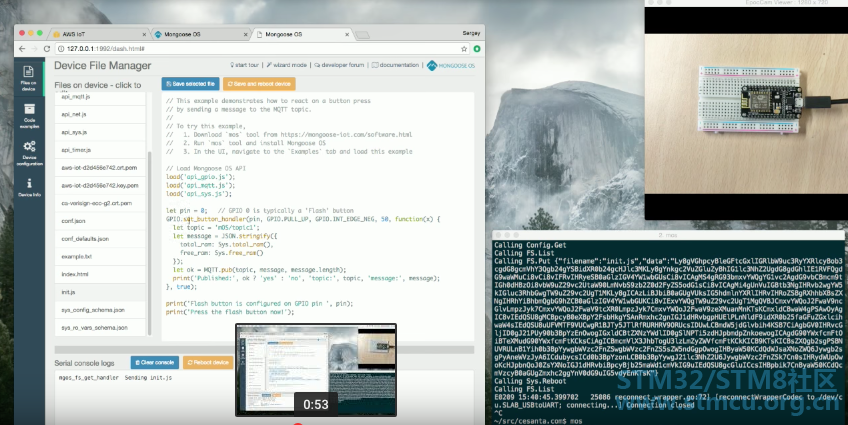Go forward in the browser

(x=35, y=49)
